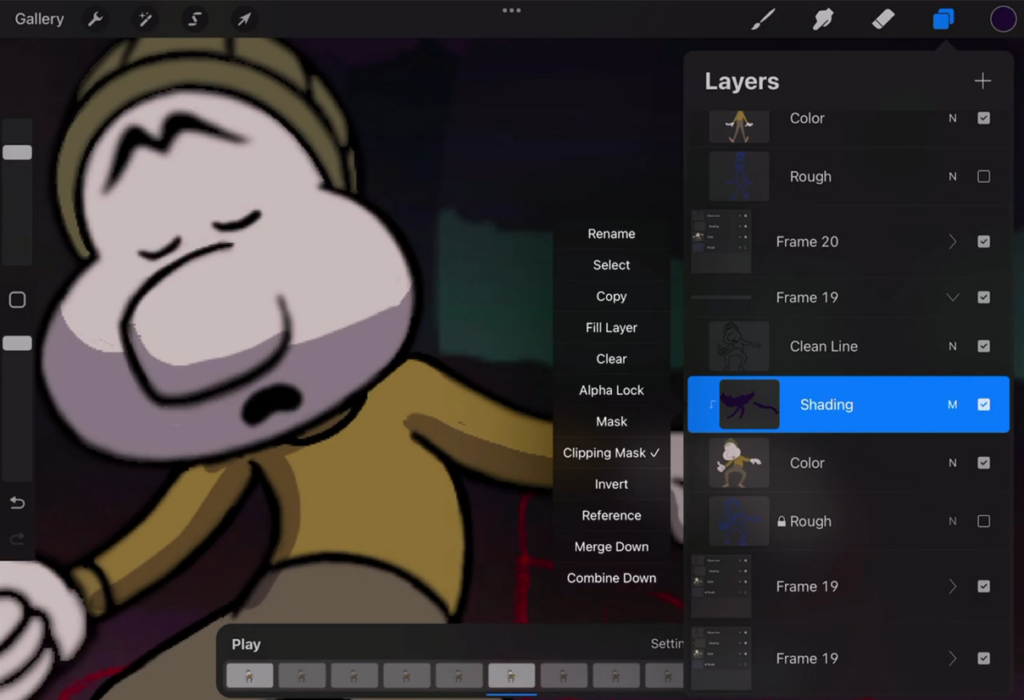This screenshot has height=700, width=1024.
Task: Expand the Frame 20 group
Action: (951, 241)
